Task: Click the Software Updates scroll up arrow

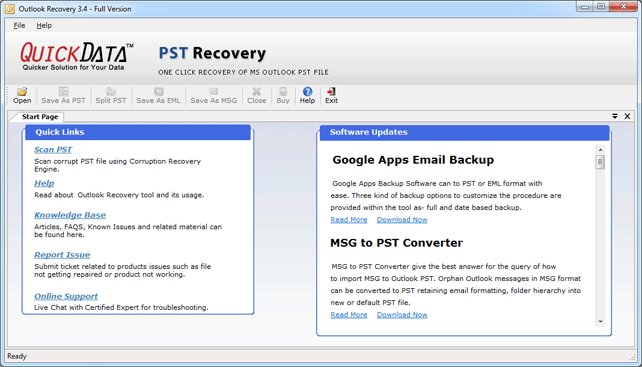Action: (x=600, y=150)
